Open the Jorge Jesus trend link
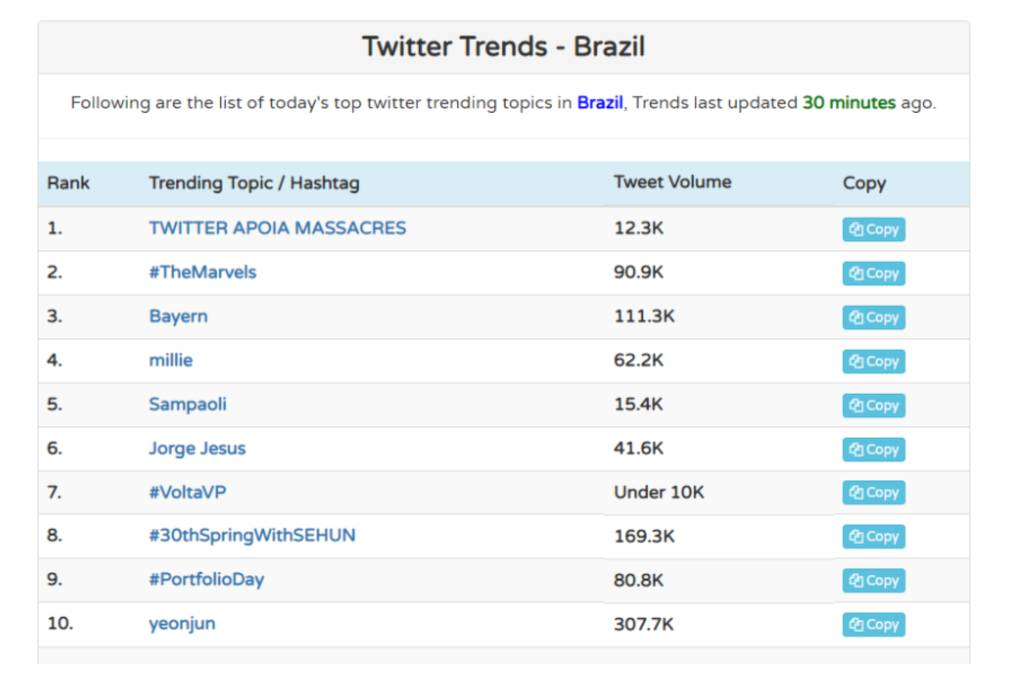The image size is (1024, 683). coord(197,448)
